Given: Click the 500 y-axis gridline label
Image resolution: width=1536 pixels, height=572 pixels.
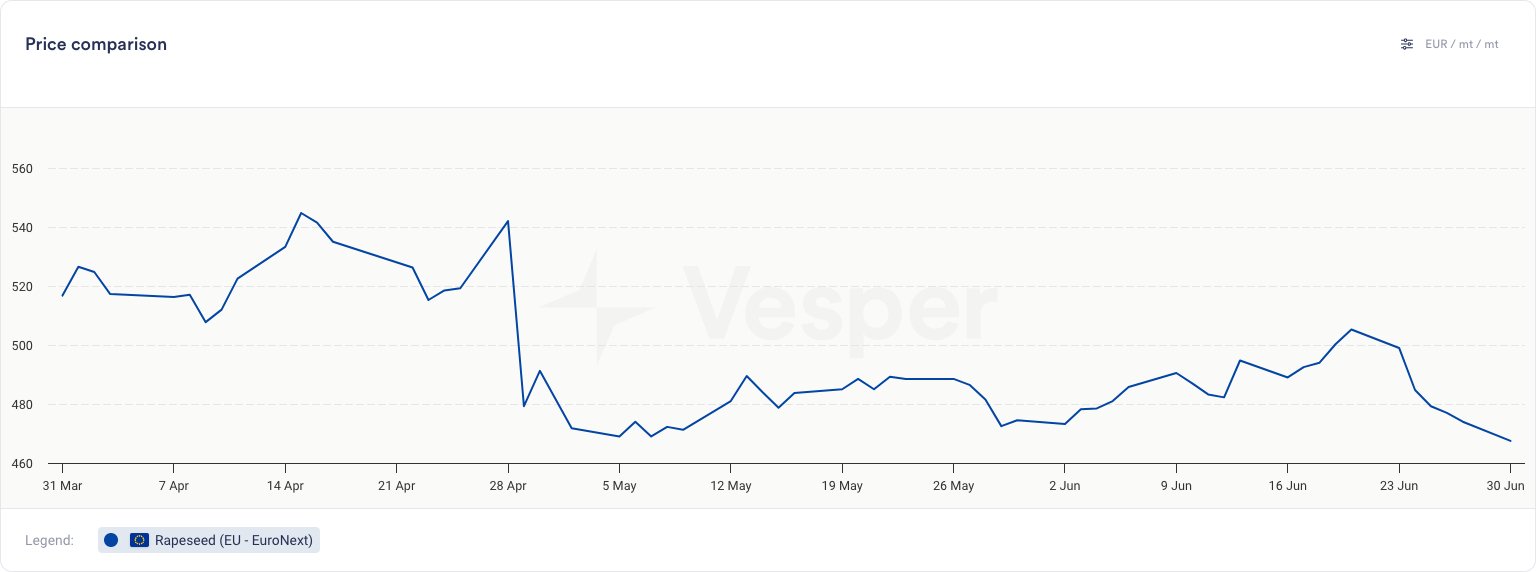Looking at the screenshot, I should pyautogui.click(x=23, y=346).
